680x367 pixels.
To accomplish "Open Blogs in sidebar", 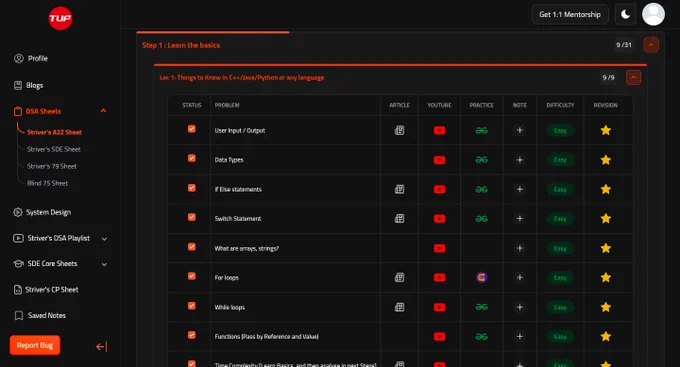I will (29, 85).
